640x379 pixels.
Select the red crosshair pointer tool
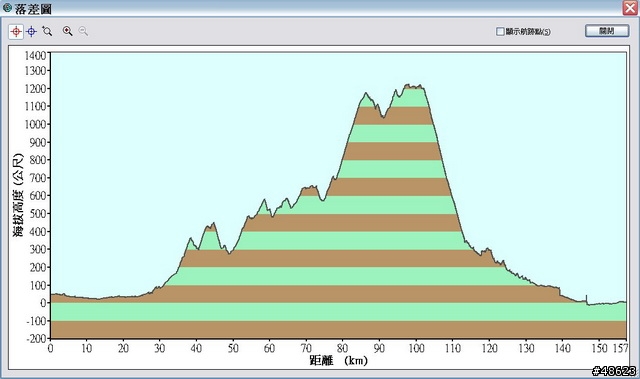[x=16, y=31]
